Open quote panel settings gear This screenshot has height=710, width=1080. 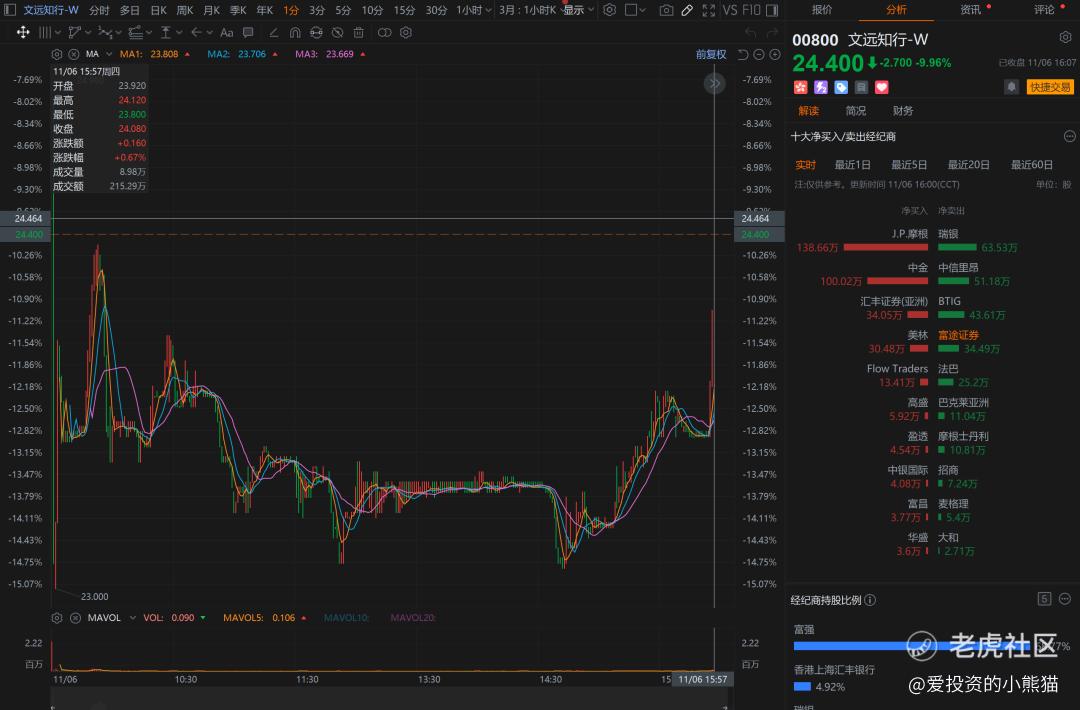[1065, 37]
